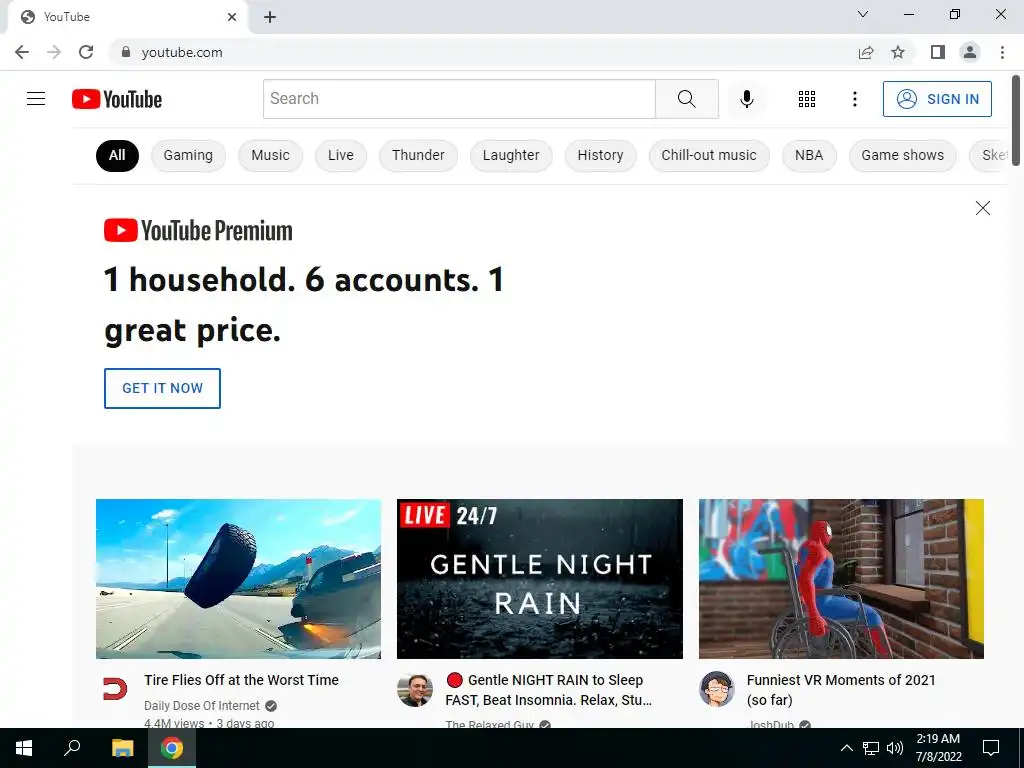
Task: Open Funniest VR Moments of 2021 title
Action: pyautogui.click(x=841, y=690)
